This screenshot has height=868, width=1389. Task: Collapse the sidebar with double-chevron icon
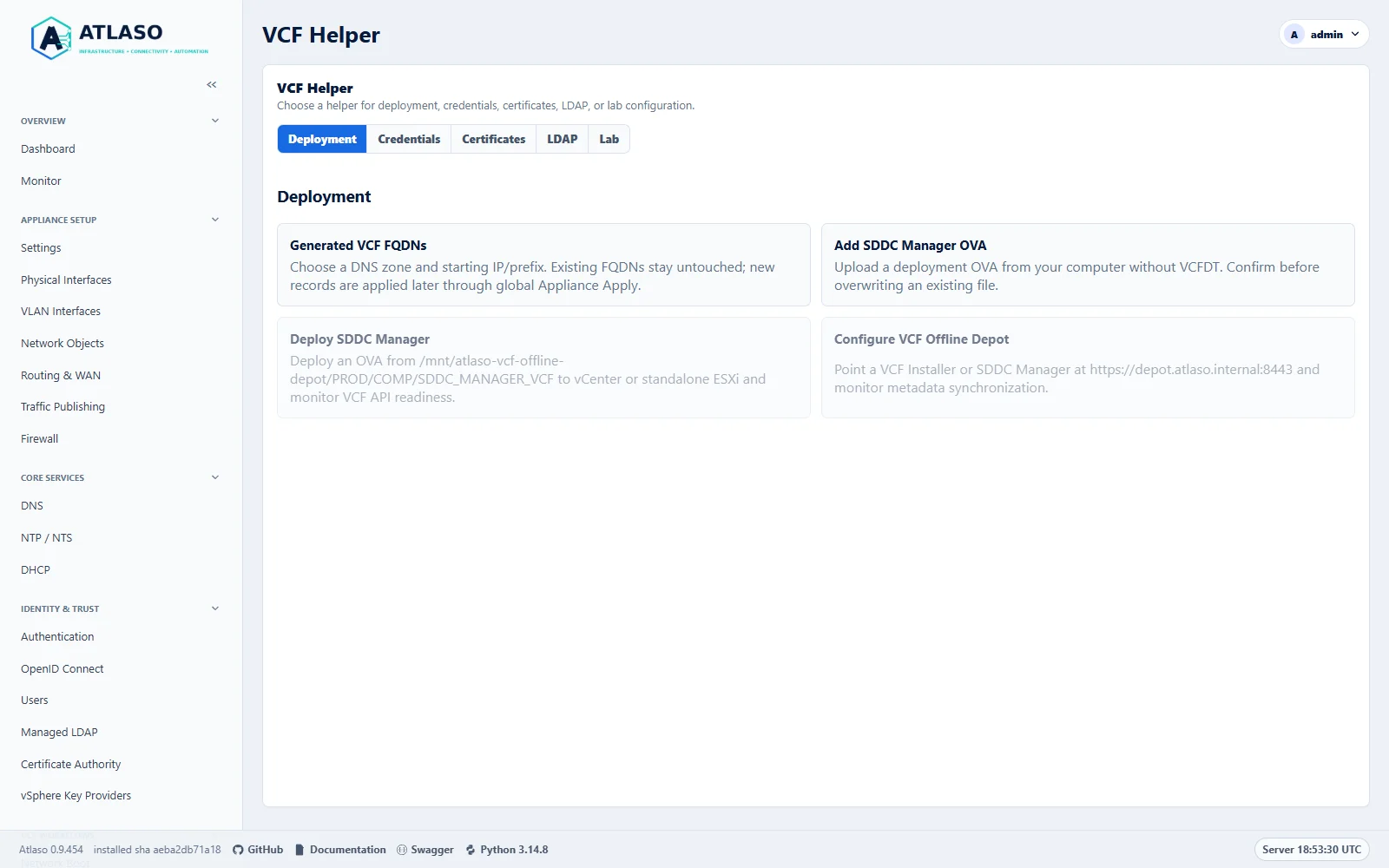(x=212, y=84)
